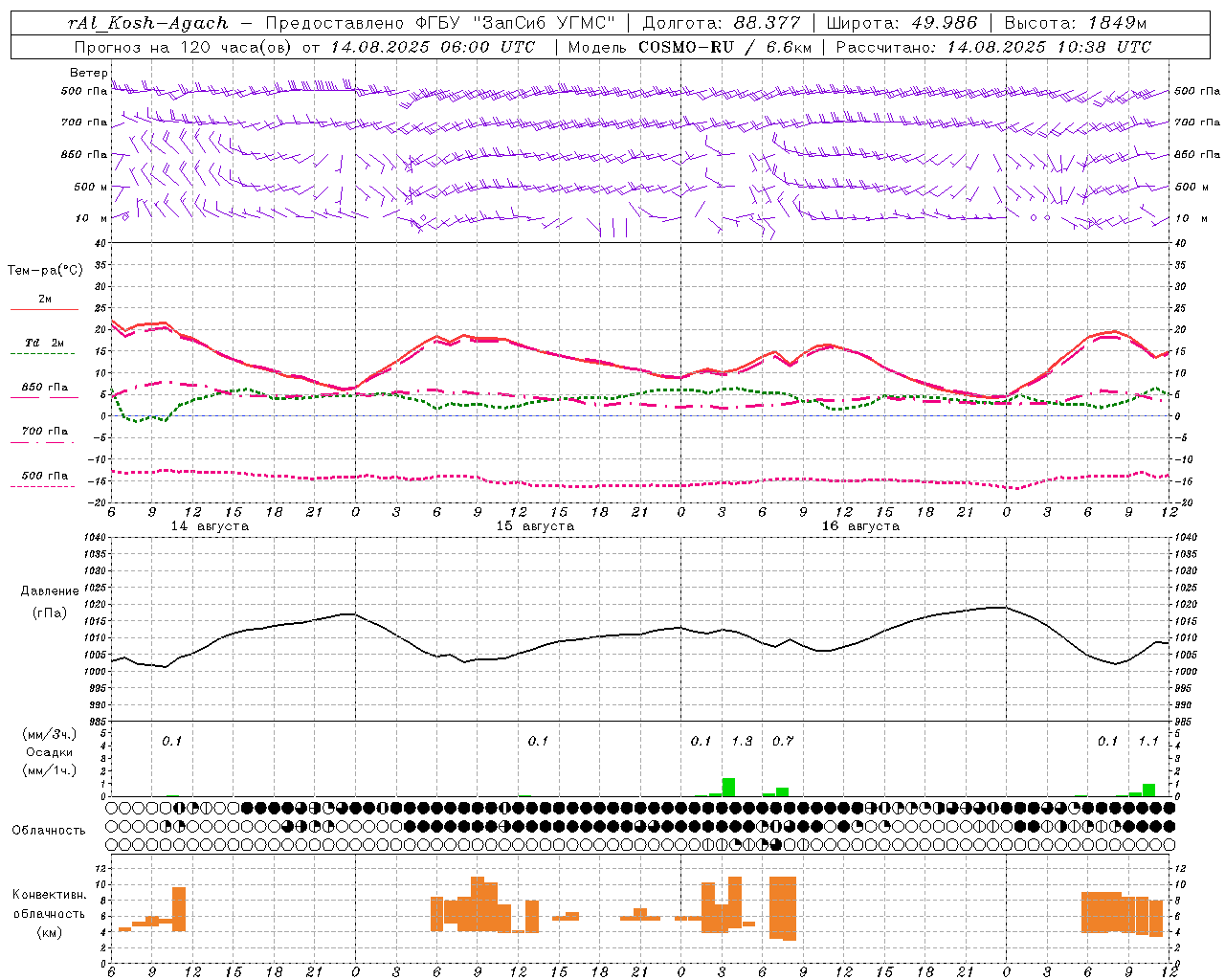Click the Высота: 1849м field
This screenshot has width=1225, height=980.
pyautogui.click(x=1075, y=23)
